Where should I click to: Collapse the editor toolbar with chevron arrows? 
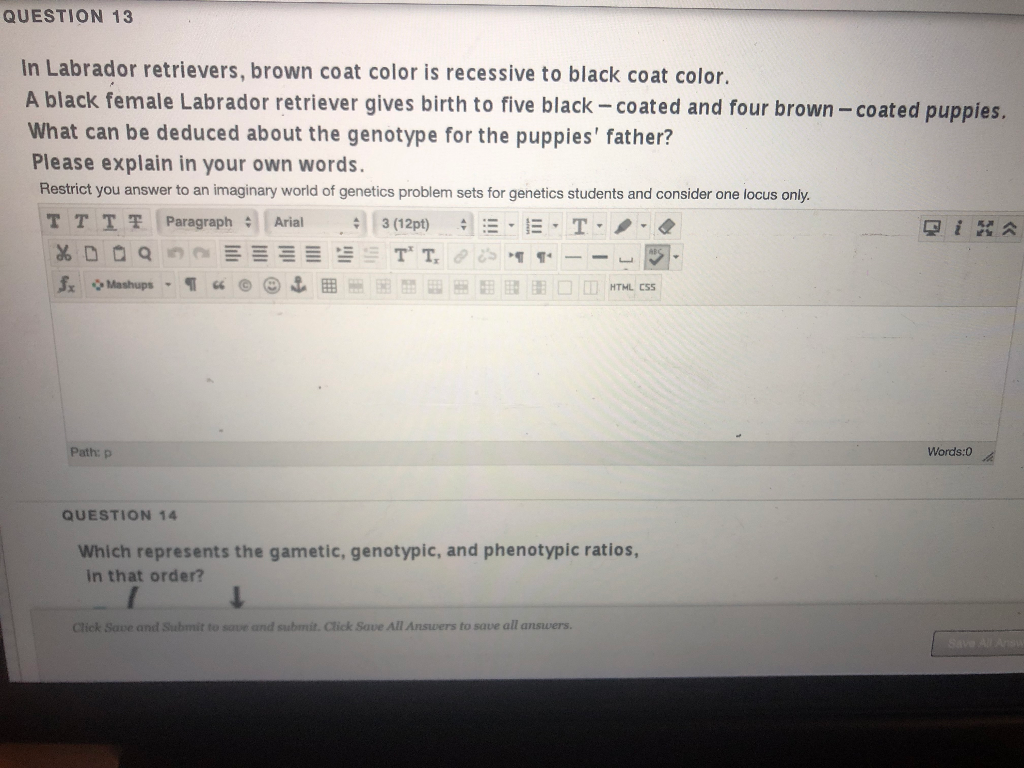[x=1009, y=227]
